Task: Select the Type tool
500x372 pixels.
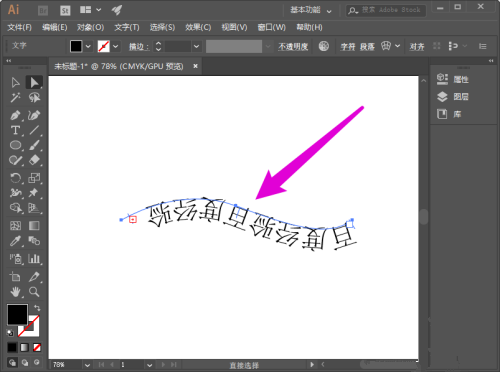Action: [x=15, y=130]
